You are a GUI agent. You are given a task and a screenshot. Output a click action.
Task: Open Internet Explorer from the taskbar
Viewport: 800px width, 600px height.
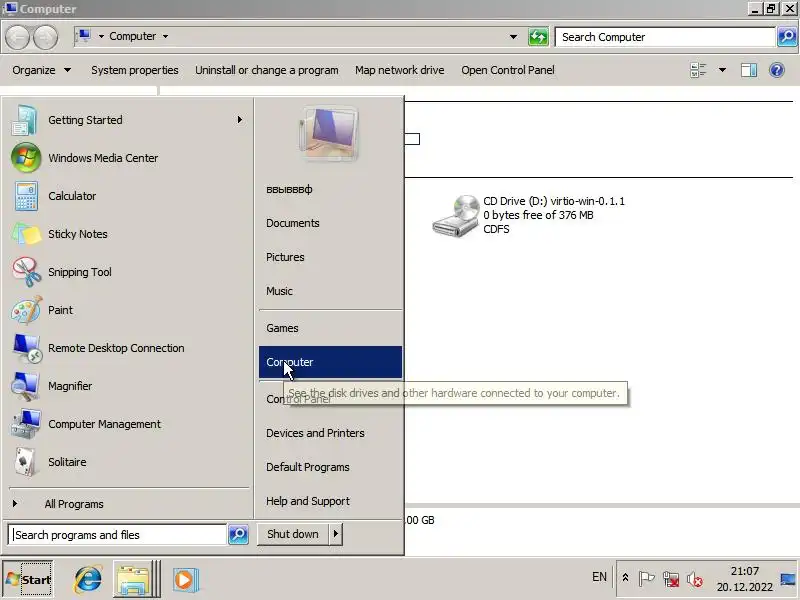point(88,579)
